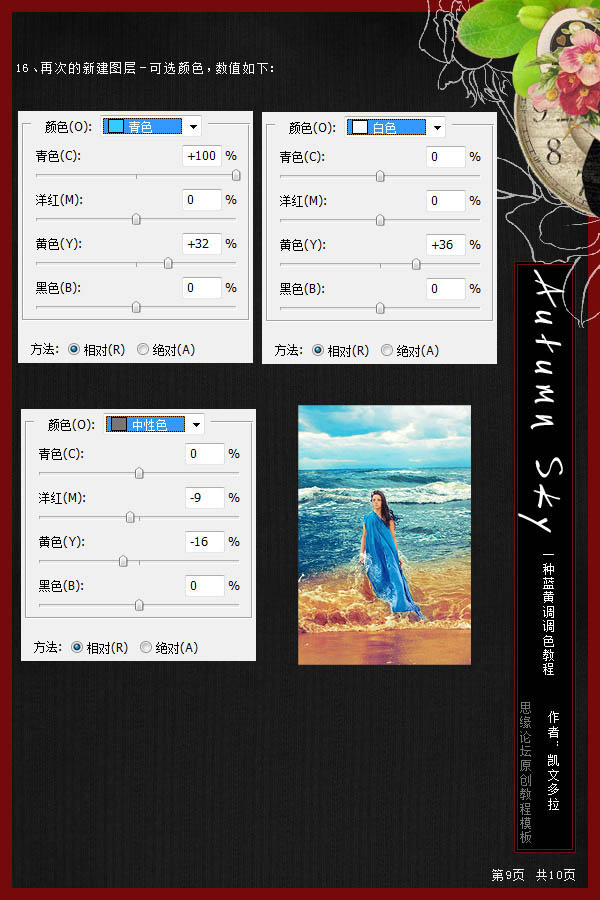Click the gray swatch in the 中性色 dropdown

119,424
